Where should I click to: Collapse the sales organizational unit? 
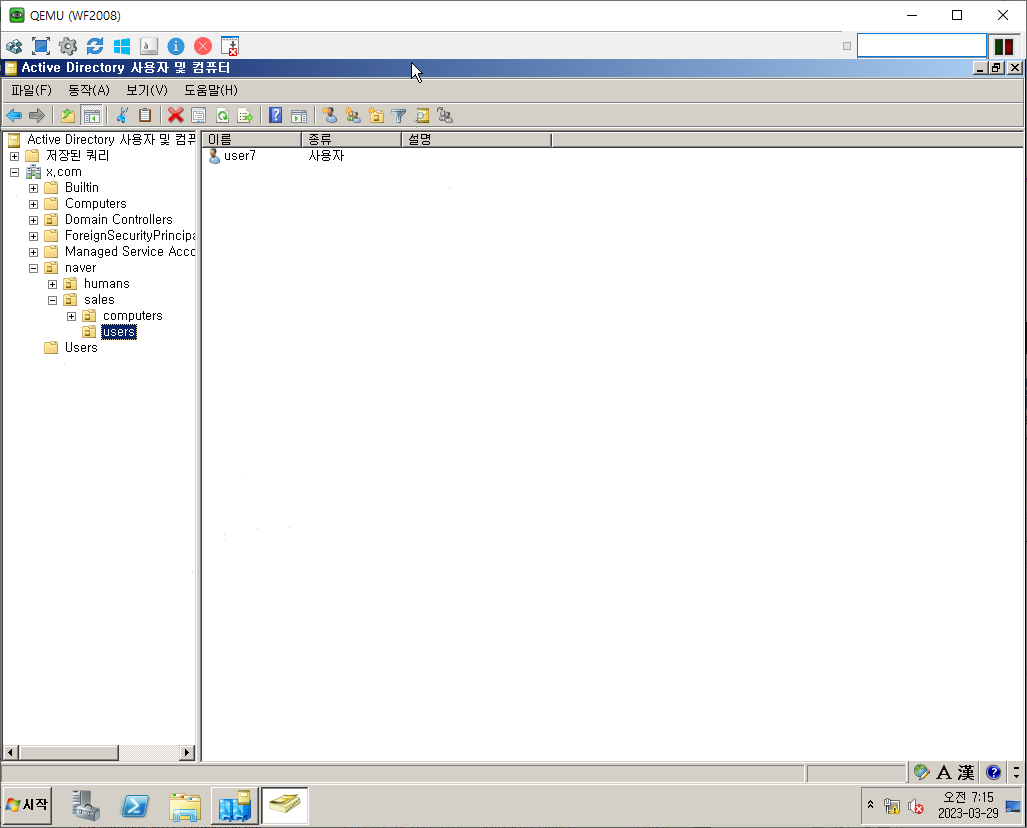(x=52, y=301)
